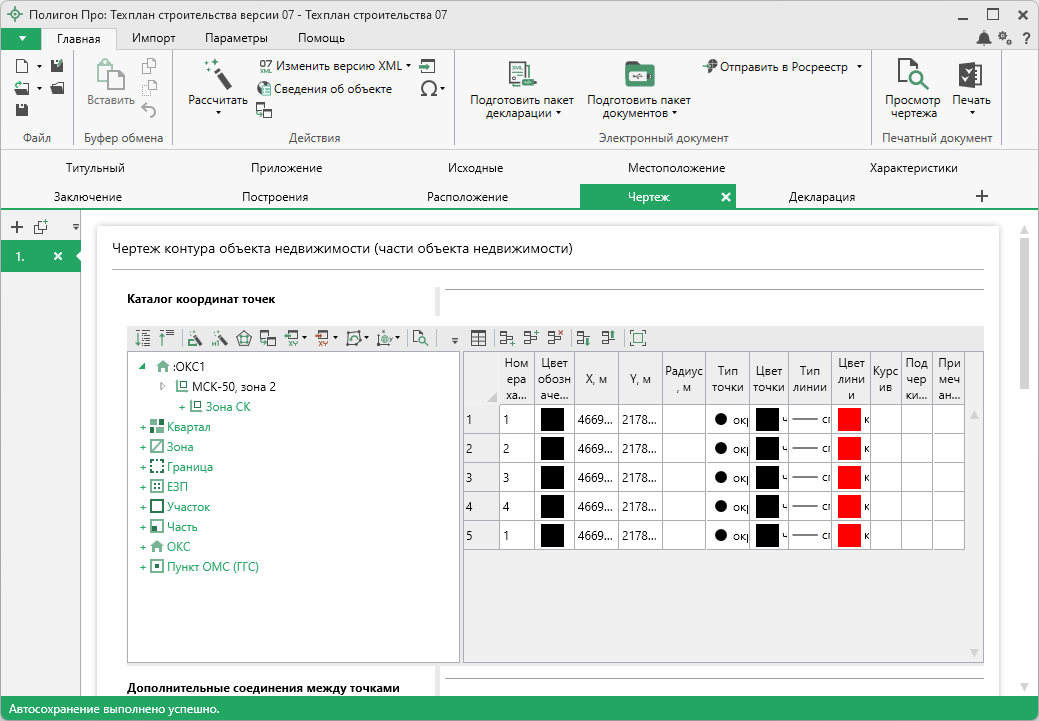Click the magnifier search icon in coordinates toolbar
Screen dimensions: 1039x721
[x=420, y=338]
